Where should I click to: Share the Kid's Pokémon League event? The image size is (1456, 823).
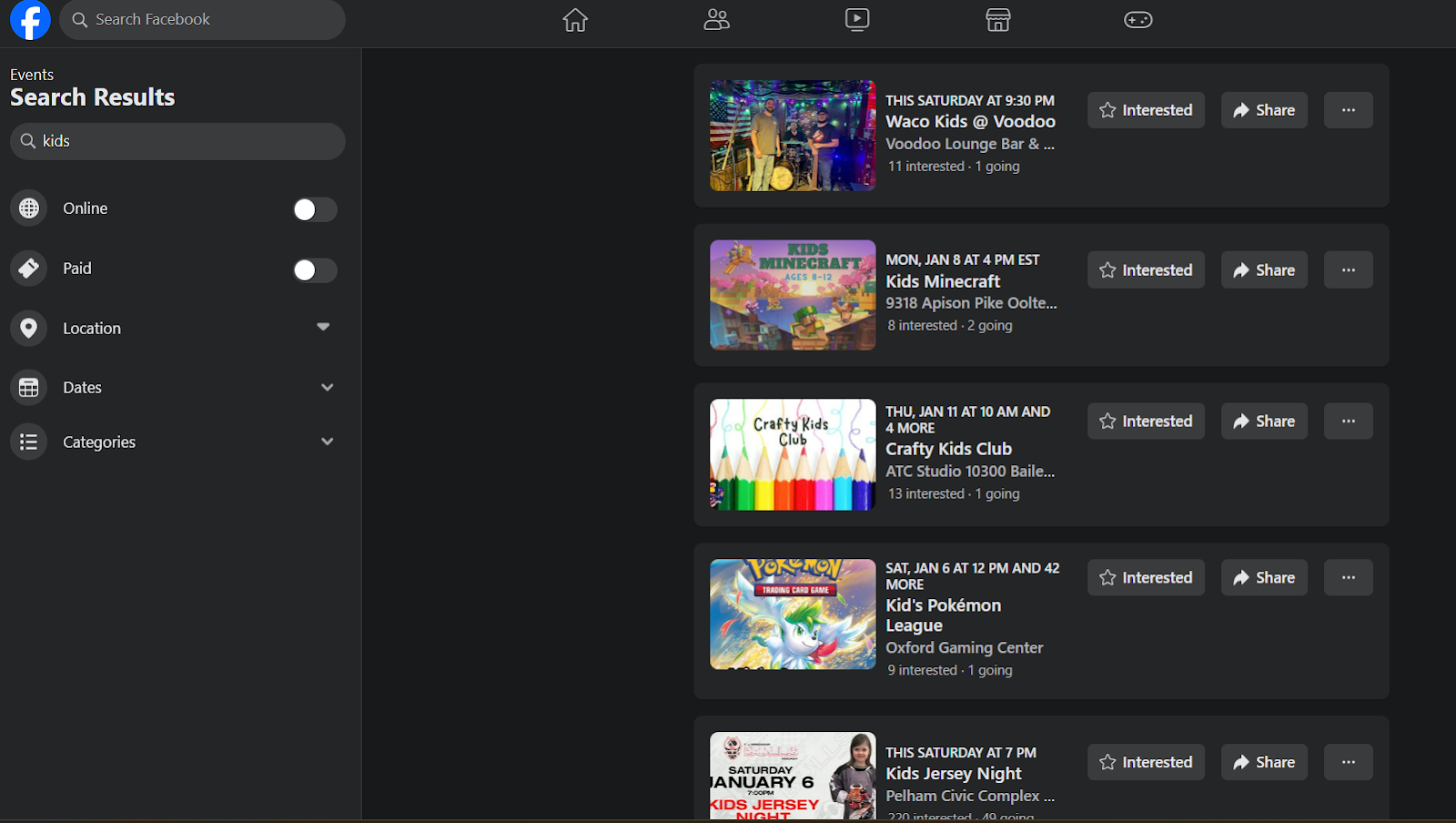[x=1263, y=578]
